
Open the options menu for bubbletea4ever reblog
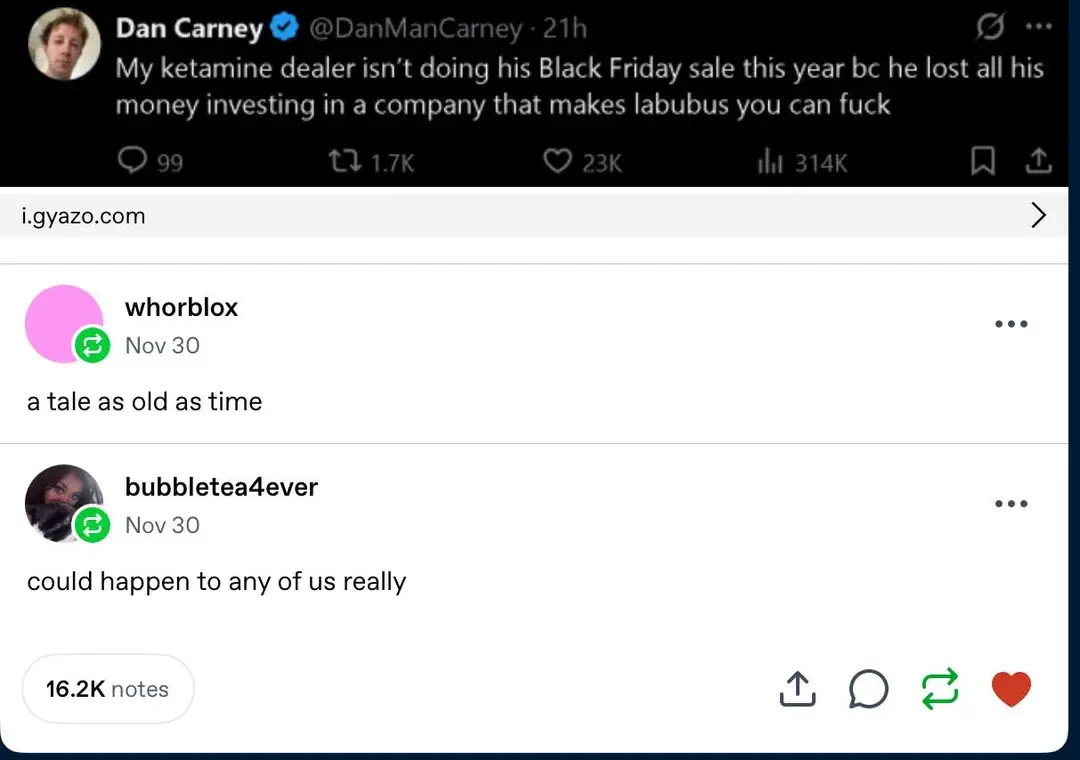tap(1011, 504)
